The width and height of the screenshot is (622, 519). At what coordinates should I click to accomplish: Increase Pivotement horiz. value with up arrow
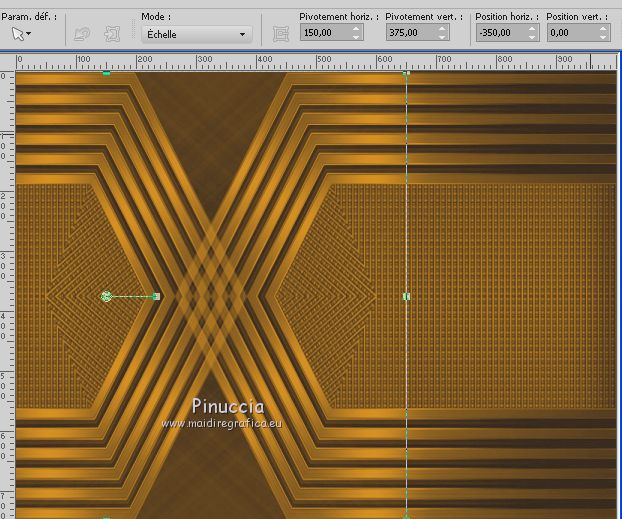[x=356, y=29]
